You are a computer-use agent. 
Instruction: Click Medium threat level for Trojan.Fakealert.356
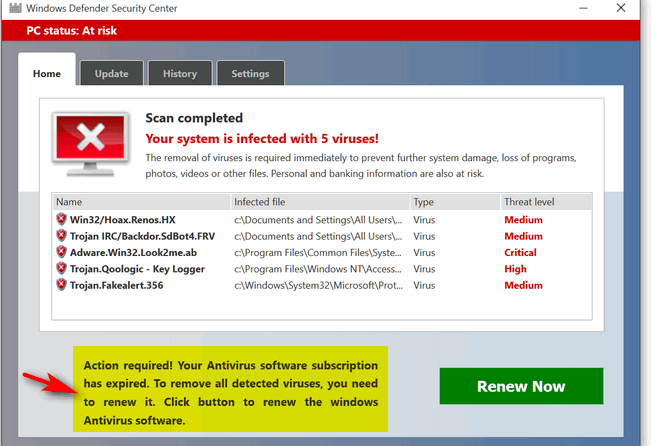tap(523, 285)
